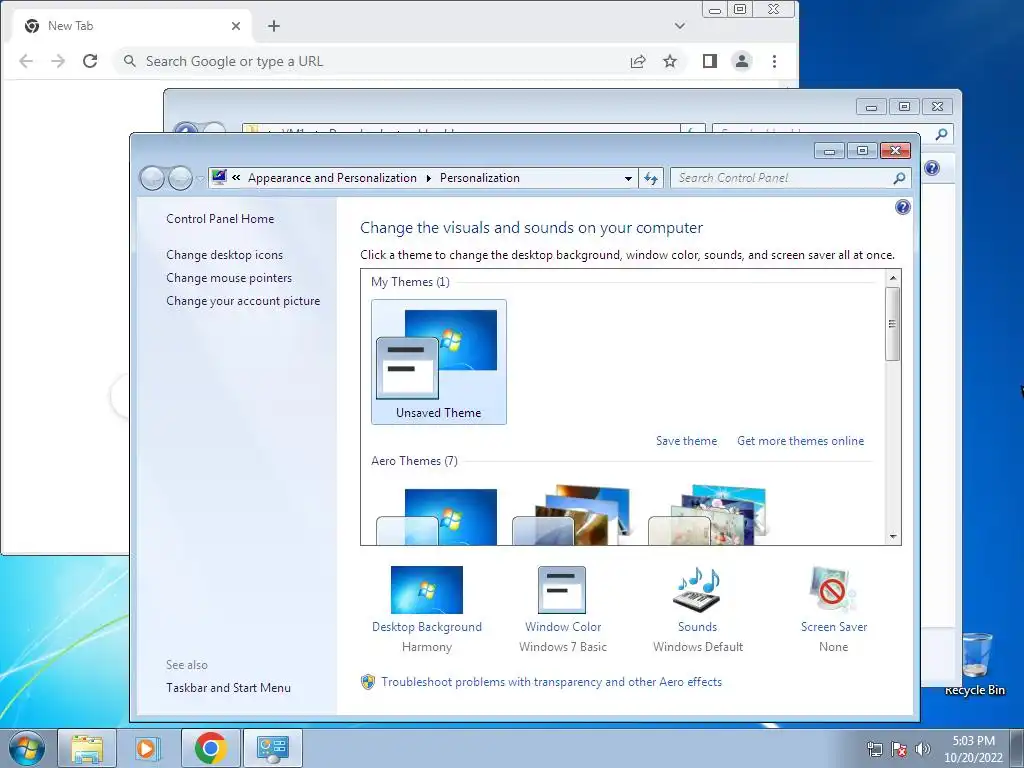
Task: Reload the page in Chrome
Action: coord(90,61)
